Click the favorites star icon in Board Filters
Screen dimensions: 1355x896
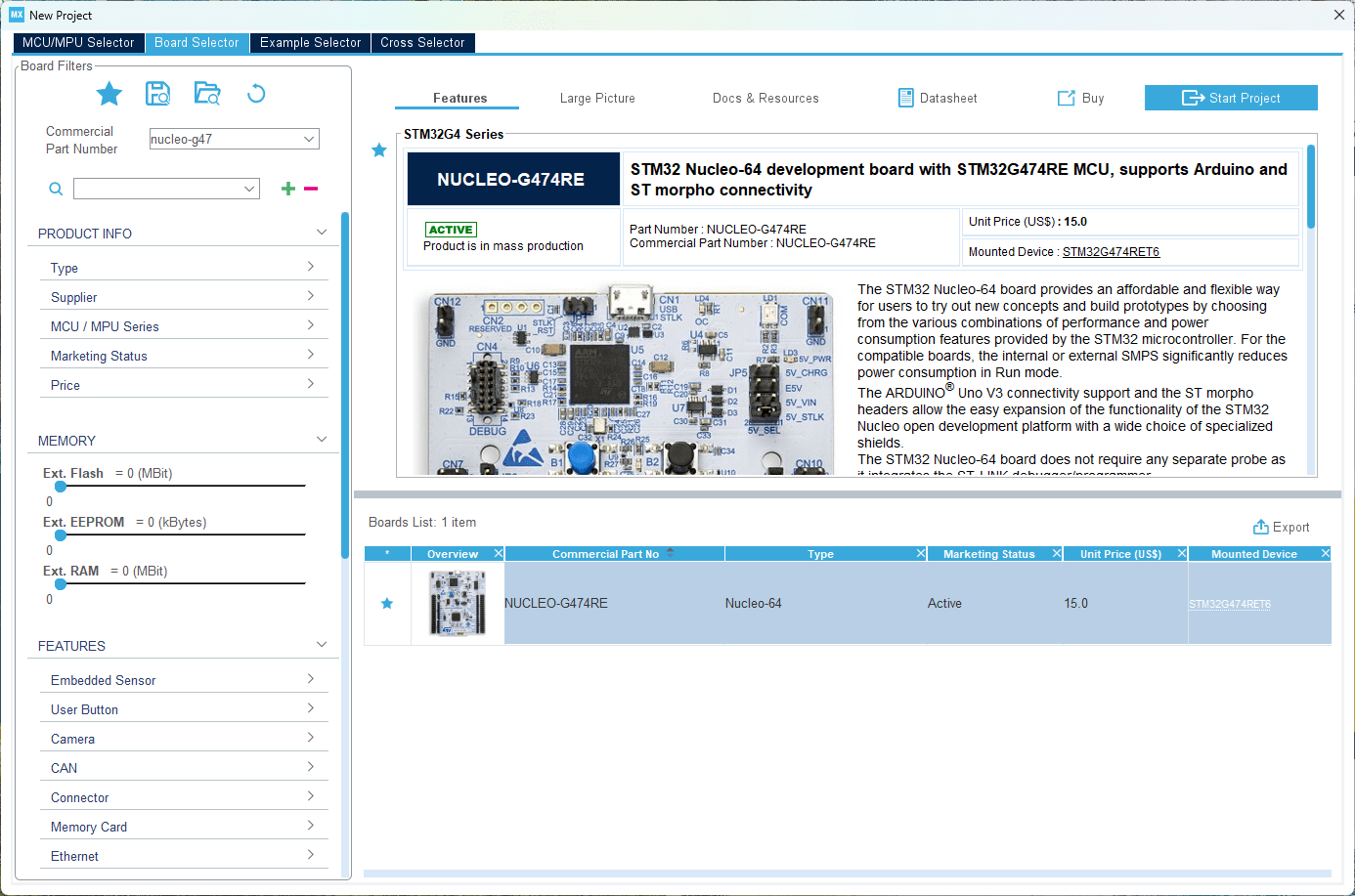pyautogui.click(x=109, y=94)
